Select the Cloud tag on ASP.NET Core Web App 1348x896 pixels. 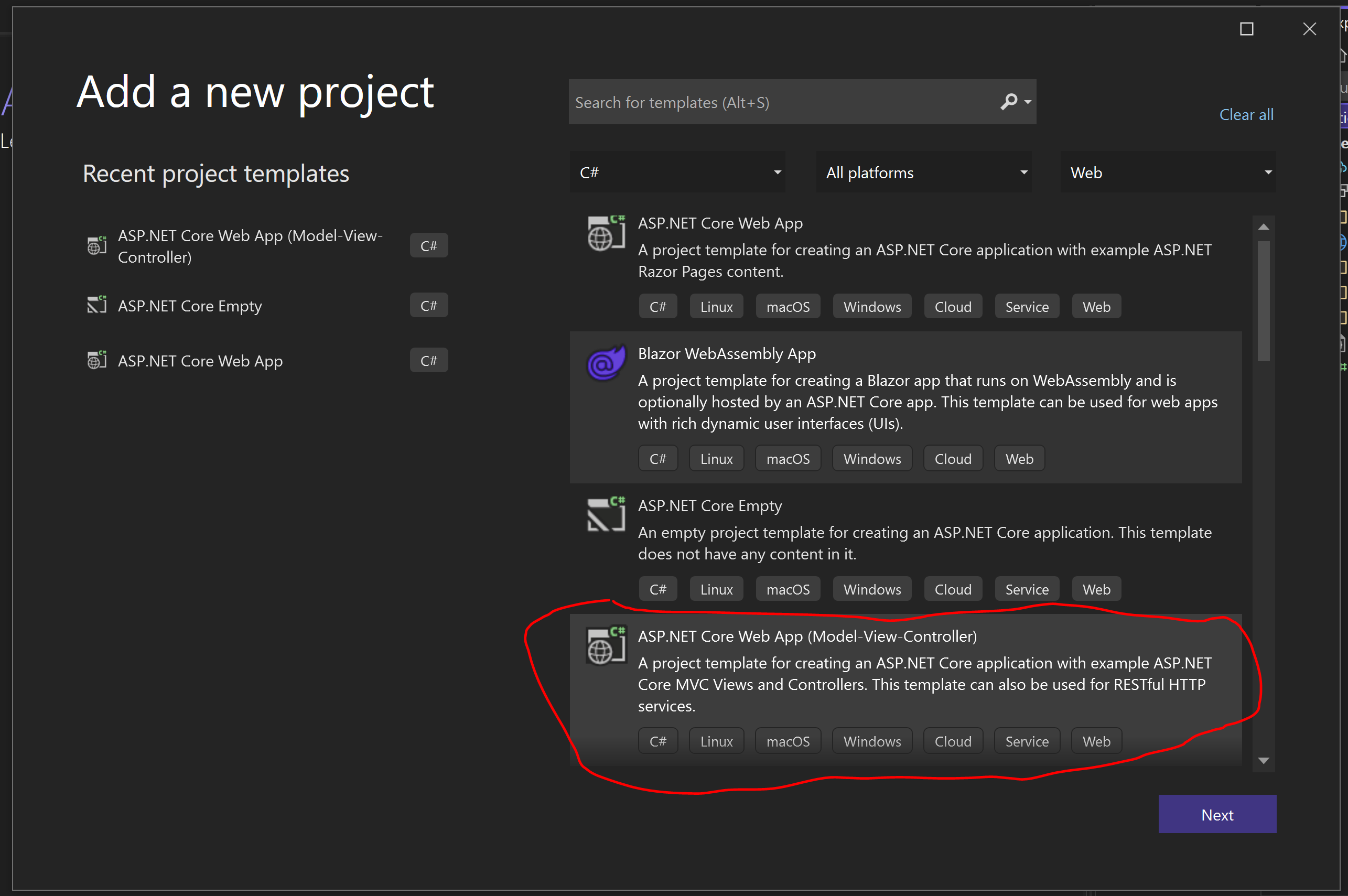tap(953, 306)
